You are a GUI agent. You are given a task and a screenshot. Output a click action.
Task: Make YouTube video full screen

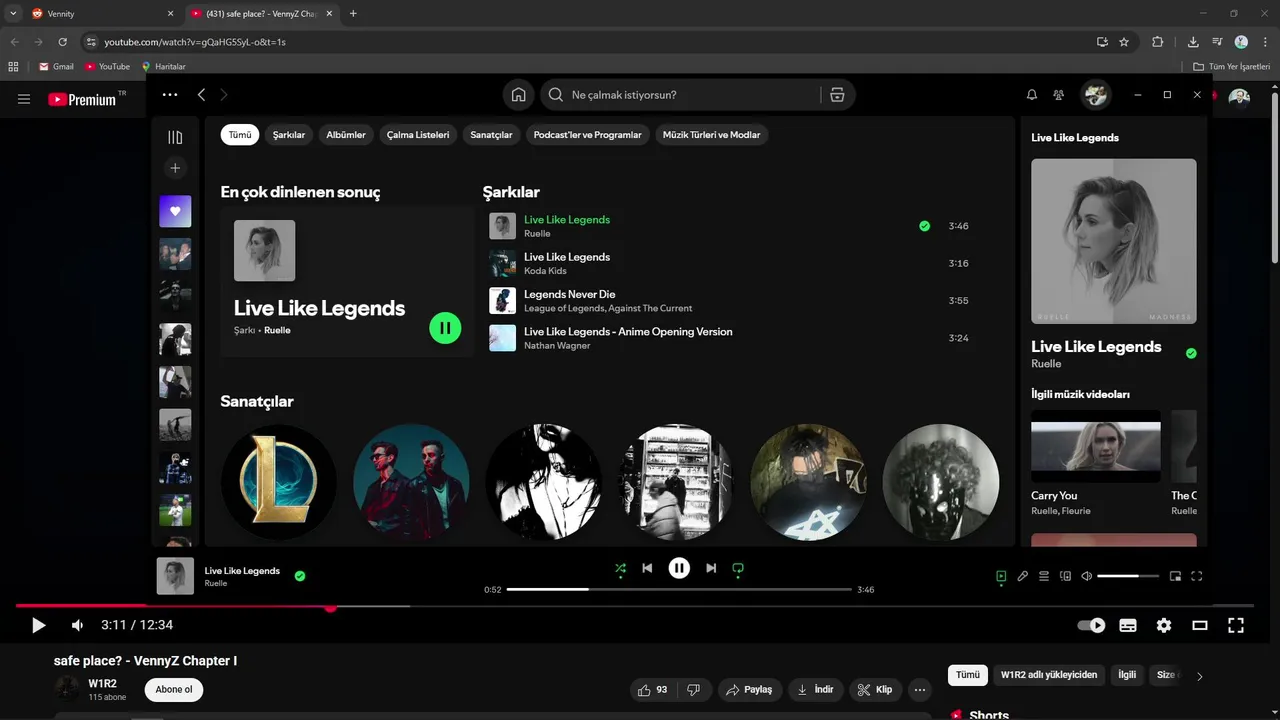click(x=1236, y=625)
